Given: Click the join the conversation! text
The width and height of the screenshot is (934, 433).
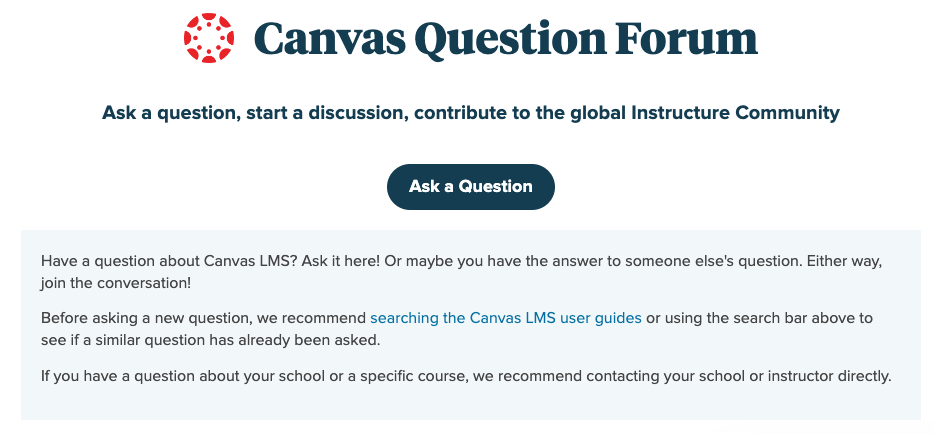Looking at the screenshot, I should click(116, 284).
